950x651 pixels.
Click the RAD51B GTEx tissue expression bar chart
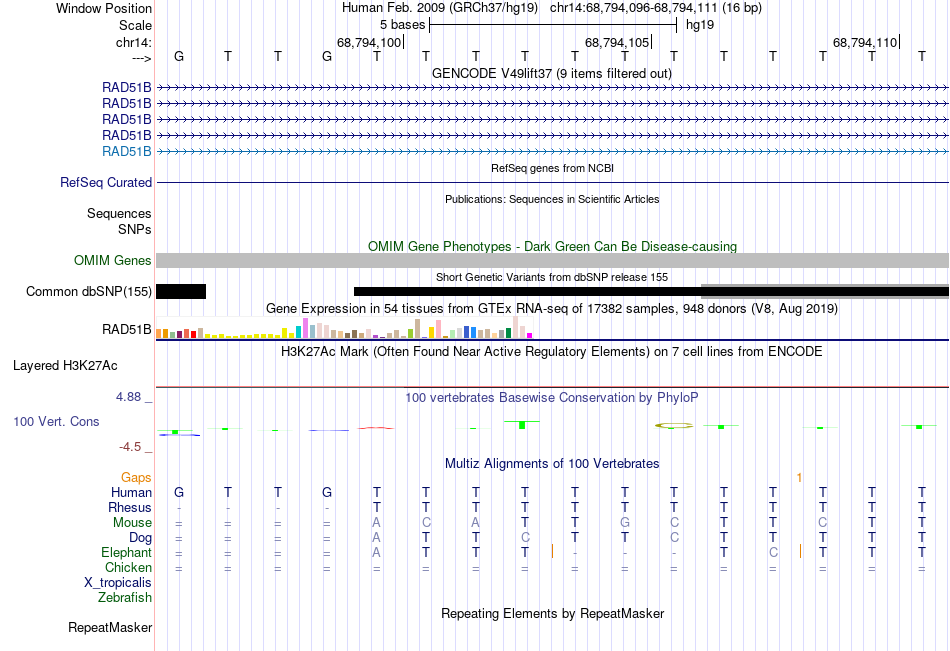coord(344,327)
